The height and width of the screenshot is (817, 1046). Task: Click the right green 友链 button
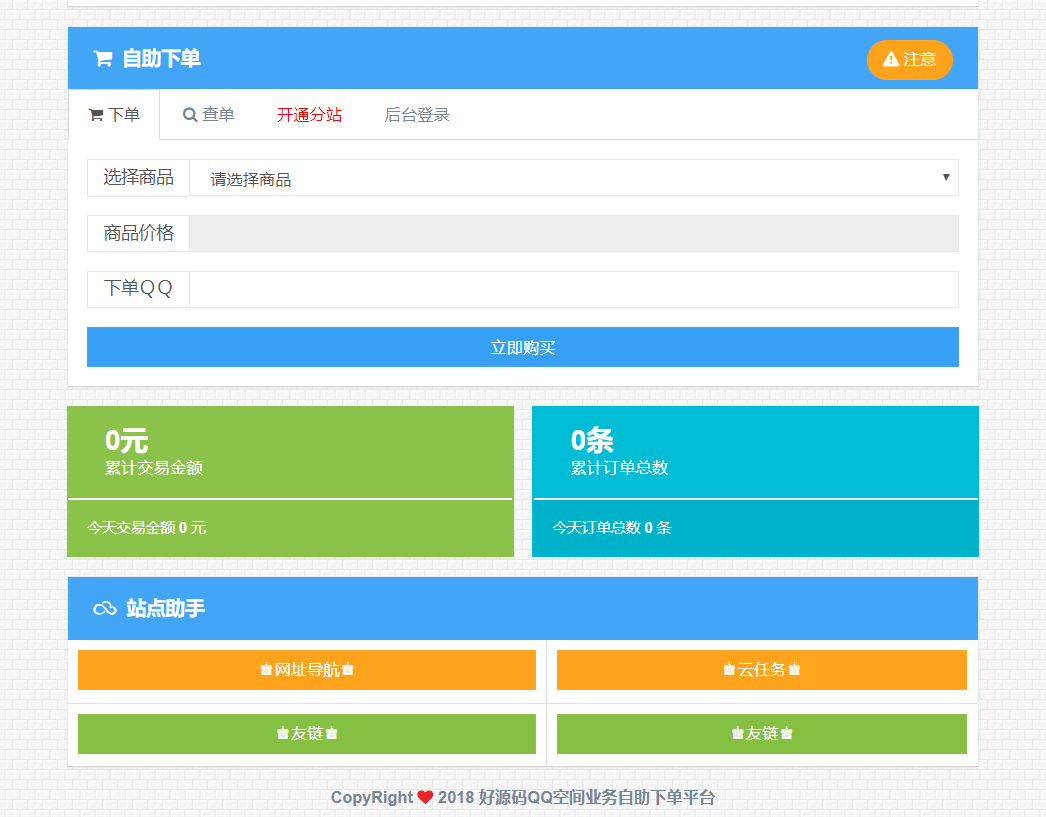click(761, 733)
